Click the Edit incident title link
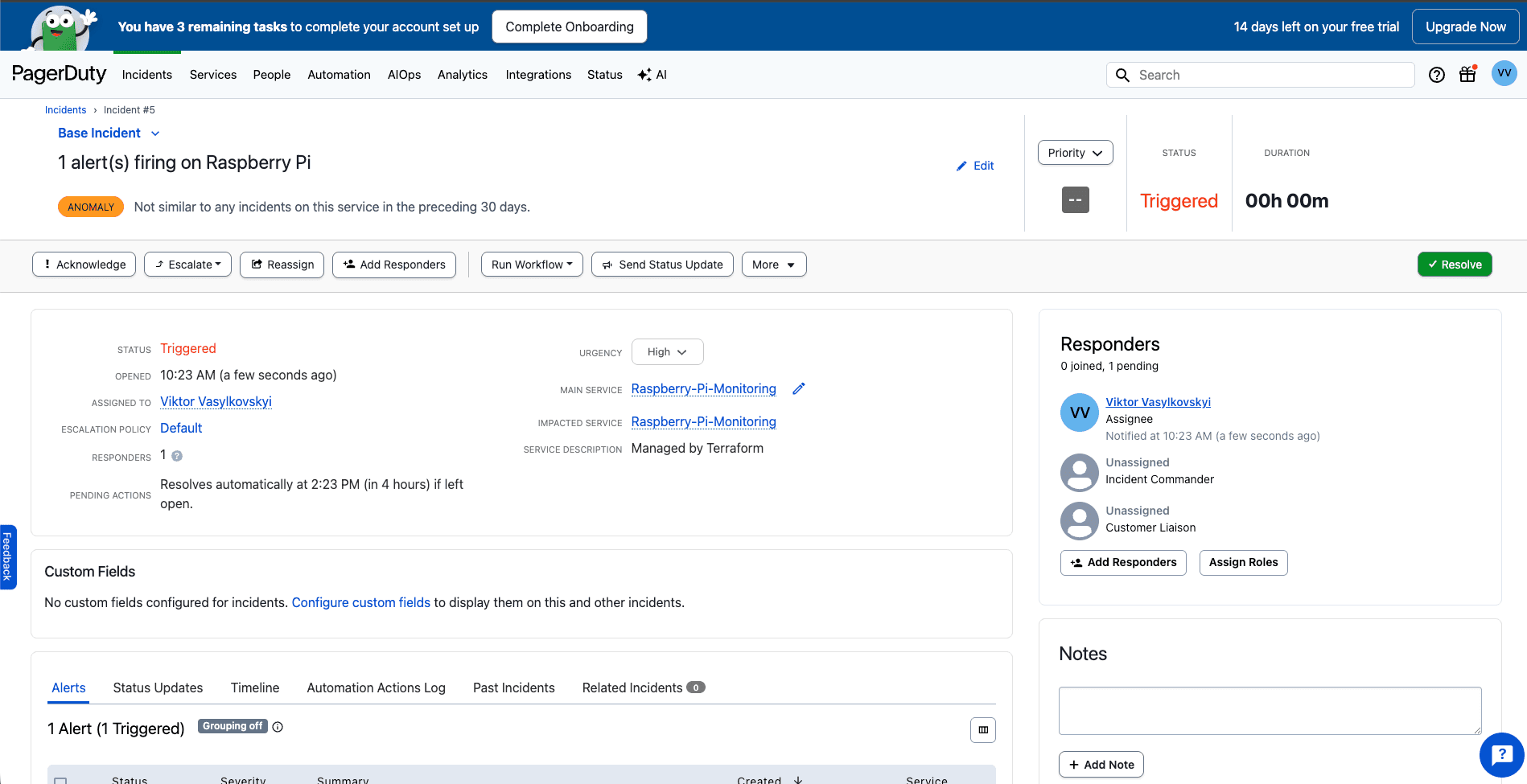The width and height of the screenshot is (1527, 784). [975, 166]
